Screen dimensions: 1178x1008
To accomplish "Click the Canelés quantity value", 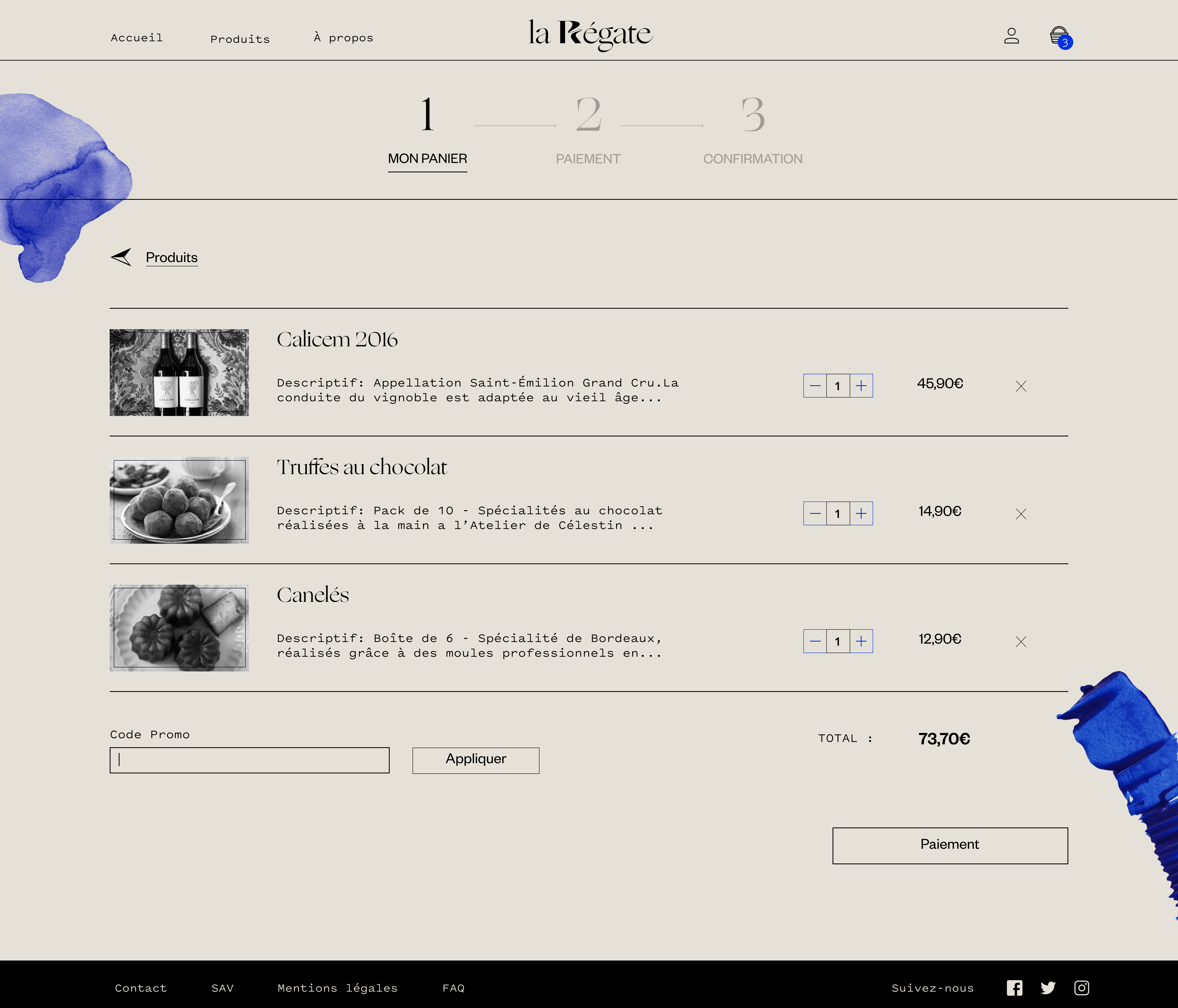I will click(x=838, y=642).
